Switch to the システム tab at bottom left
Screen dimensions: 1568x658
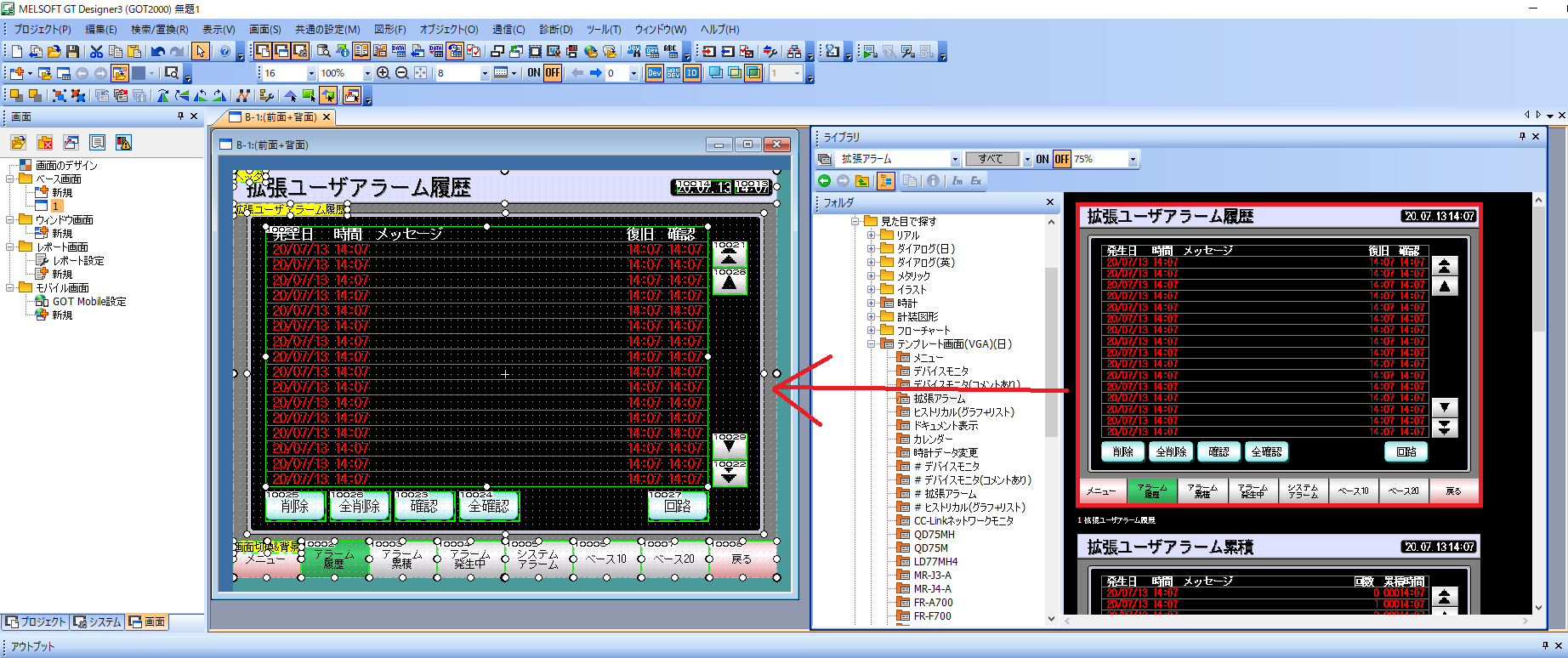(97, 622)
